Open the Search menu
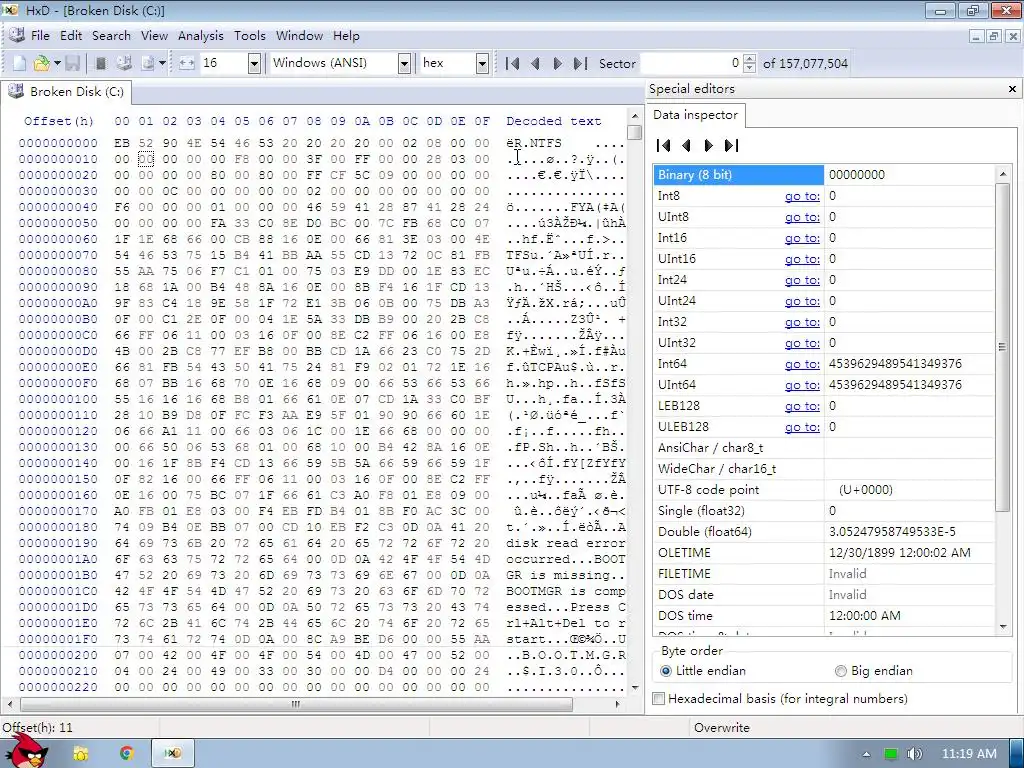 coord(111,36)
